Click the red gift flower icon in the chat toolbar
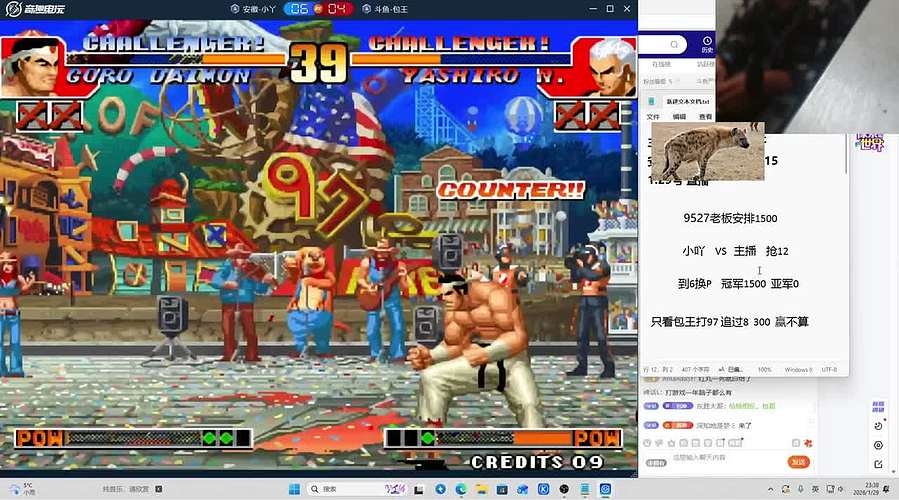This screenshot has width=899, height=500. pos(808,443)
